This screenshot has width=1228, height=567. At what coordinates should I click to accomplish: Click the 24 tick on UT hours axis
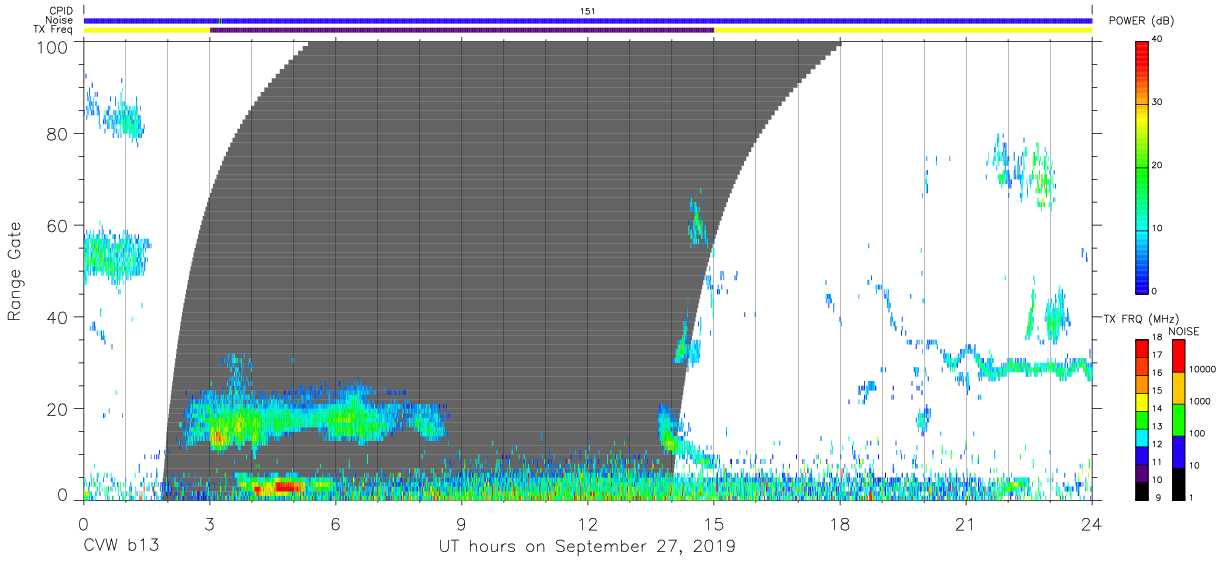pyautogui.click(x=1092, y=523)
